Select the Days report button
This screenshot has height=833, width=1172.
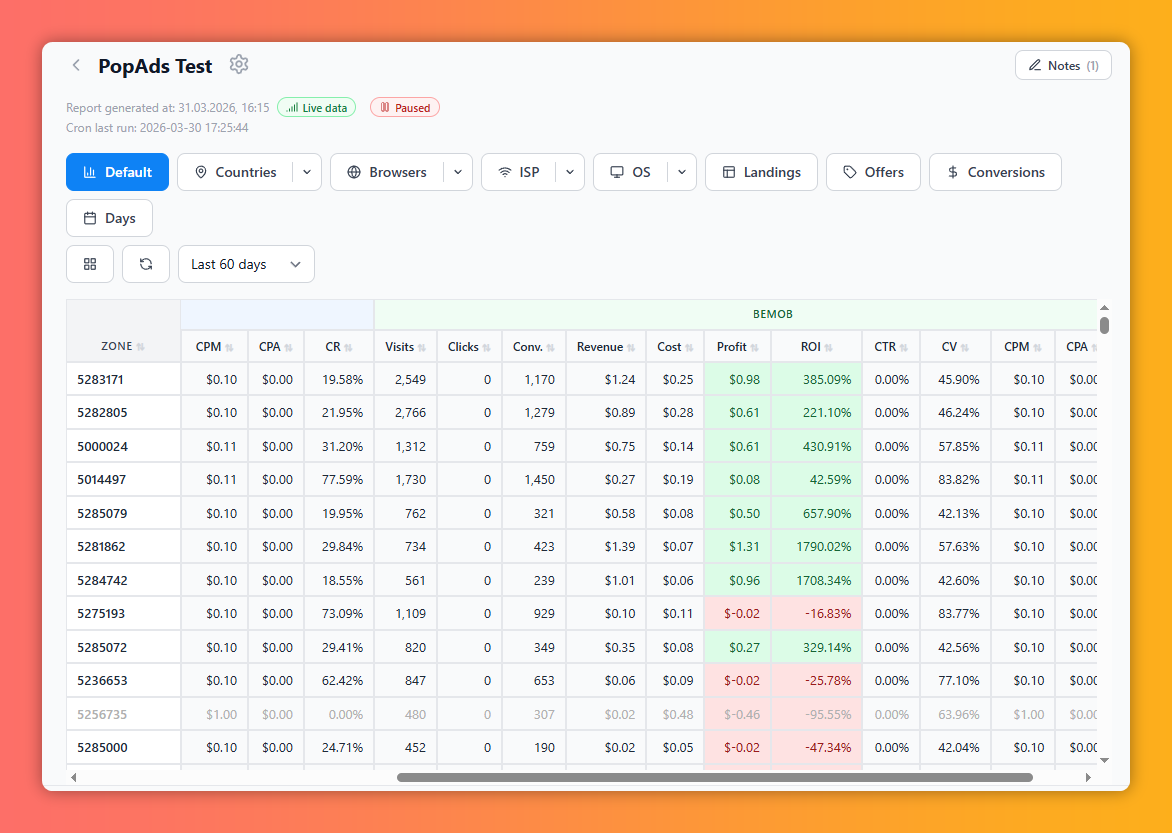[x=109, y=218]
